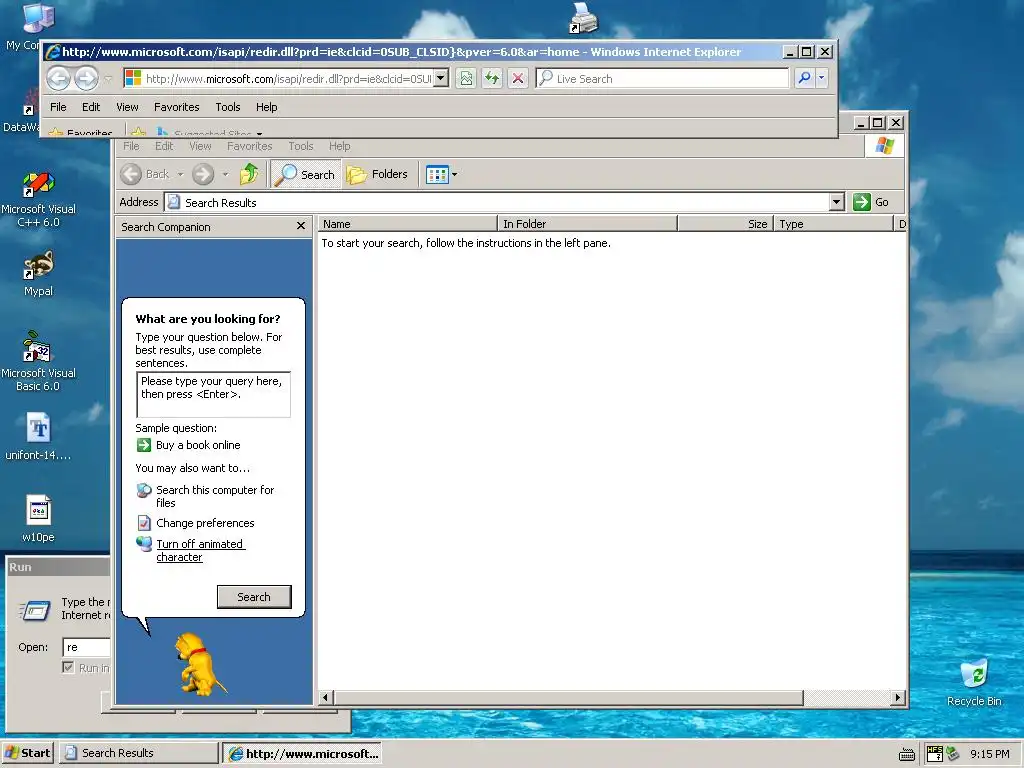Viewport: 1024px width, 768px height.
Task: Click Back arrow in Internet Explorer
Action: pyautogui.click(x=58, y=79)
